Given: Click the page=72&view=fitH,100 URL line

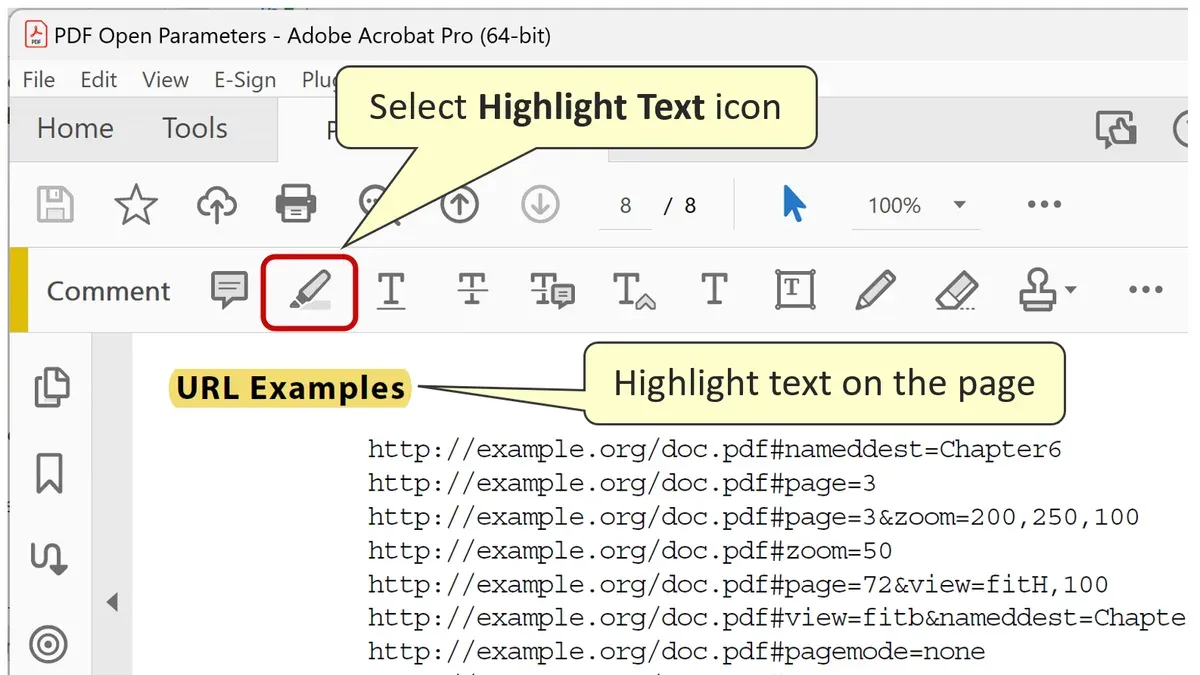Looking at the screenshot, I should click(x=738, y=584).
